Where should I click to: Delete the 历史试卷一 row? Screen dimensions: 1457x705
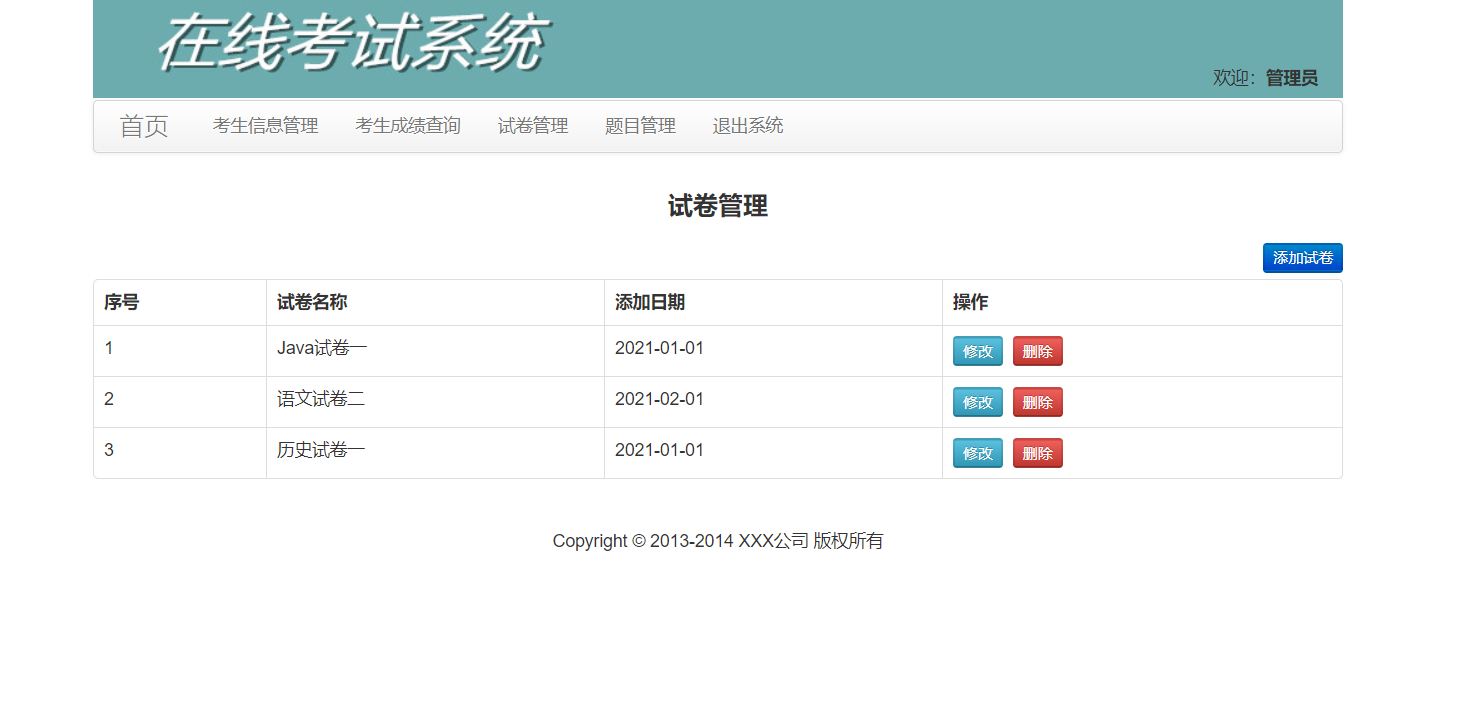click(x=1037, y=453)
